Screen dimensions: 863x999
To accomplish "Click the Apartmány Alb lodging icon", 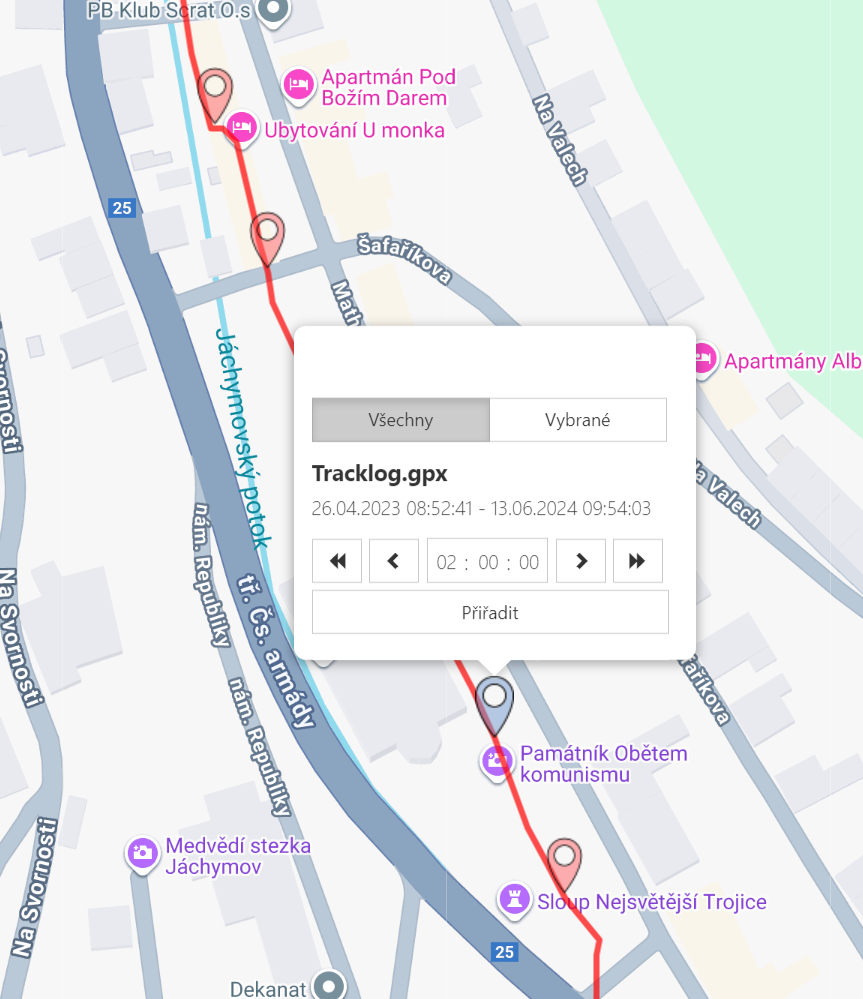I will 703,360.
